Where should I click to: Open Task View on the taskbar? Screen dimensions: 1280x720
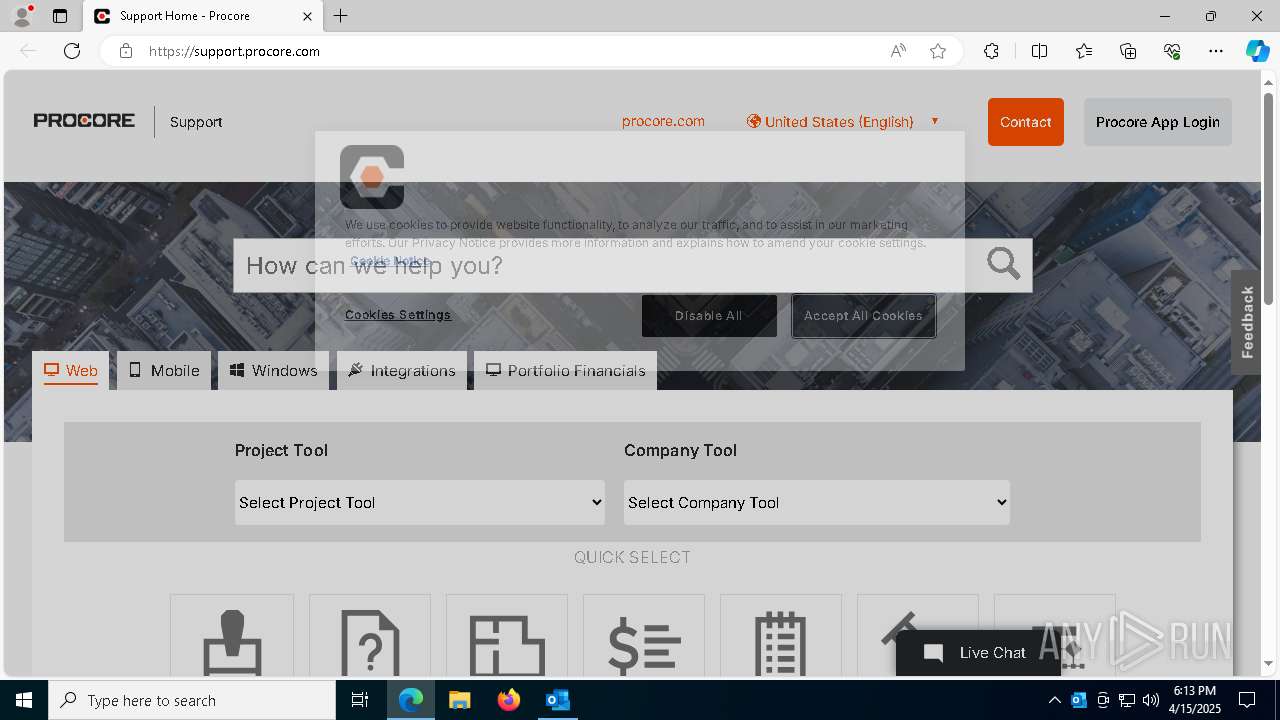(360, 700)
